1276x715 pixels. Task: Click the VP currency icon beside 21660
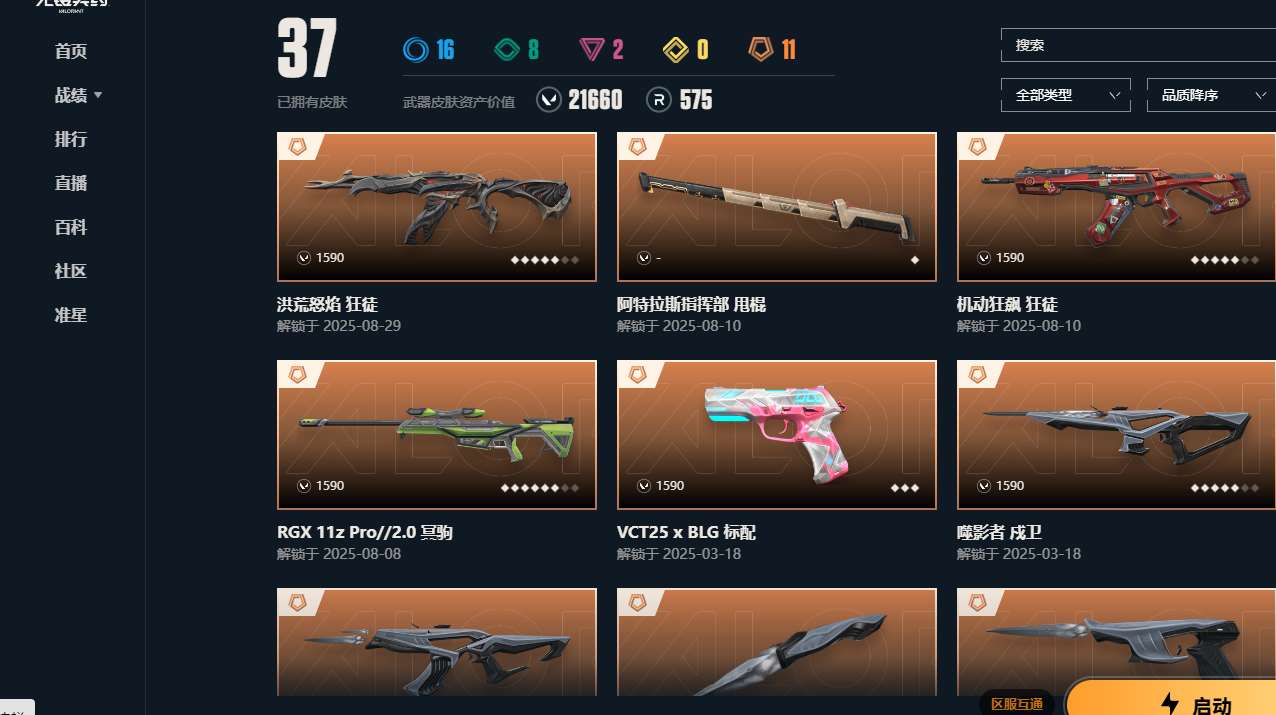549,100
